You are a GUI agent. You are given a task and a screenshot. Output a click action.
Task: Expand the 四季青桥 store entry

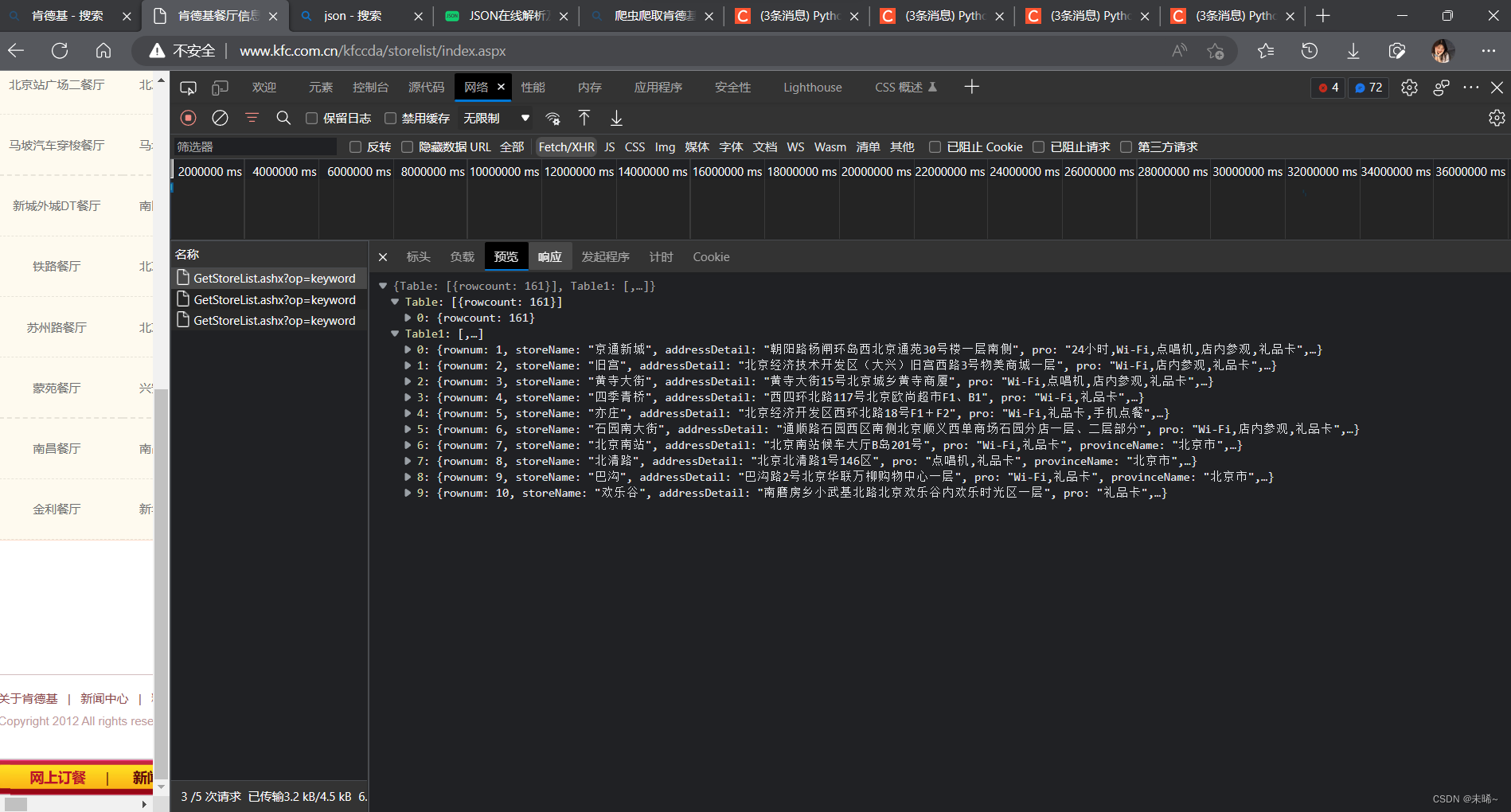click(x=408, y=397)
